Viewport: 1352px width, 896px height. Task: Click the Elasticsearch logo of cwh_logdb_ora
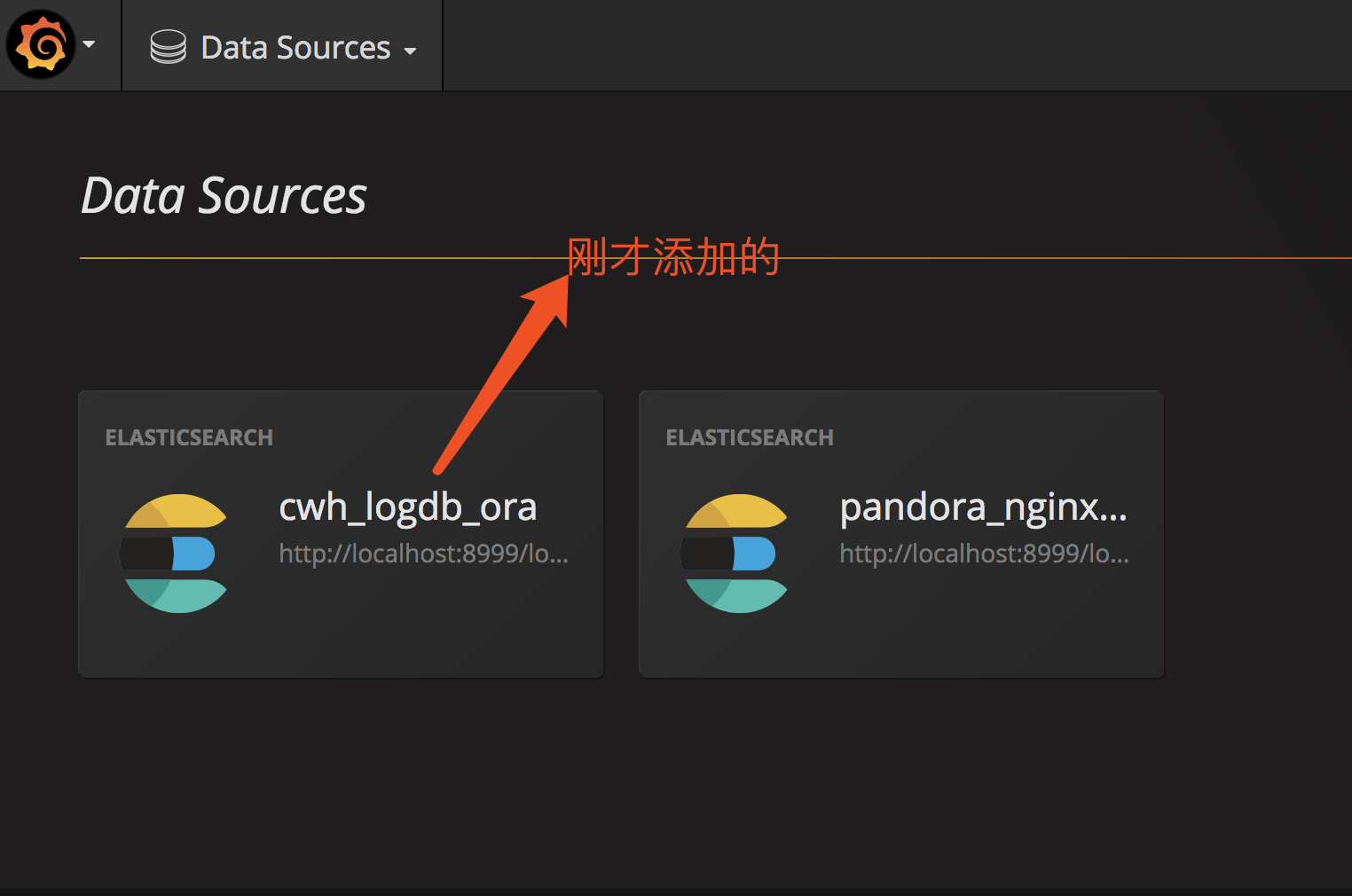(175, 553)
